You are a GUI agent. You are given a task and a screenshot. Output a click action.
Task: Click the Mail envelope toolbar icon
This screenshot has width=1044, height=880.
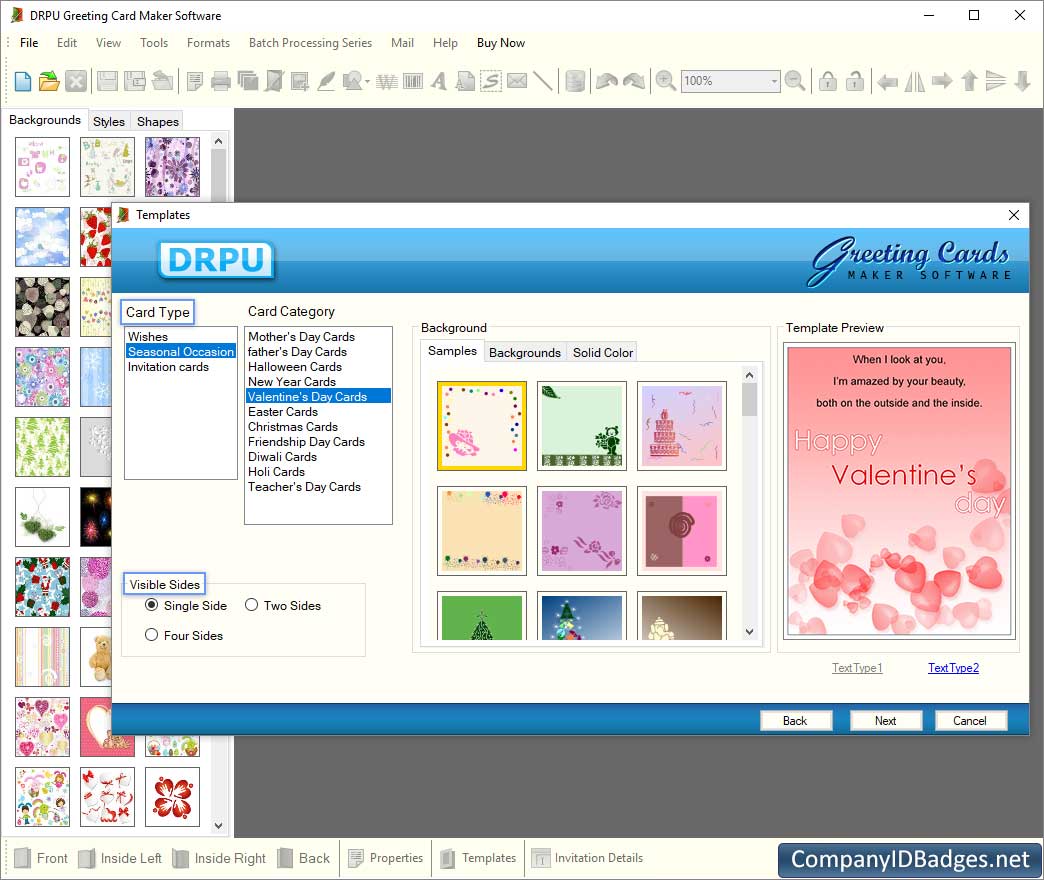coord(517,81)
